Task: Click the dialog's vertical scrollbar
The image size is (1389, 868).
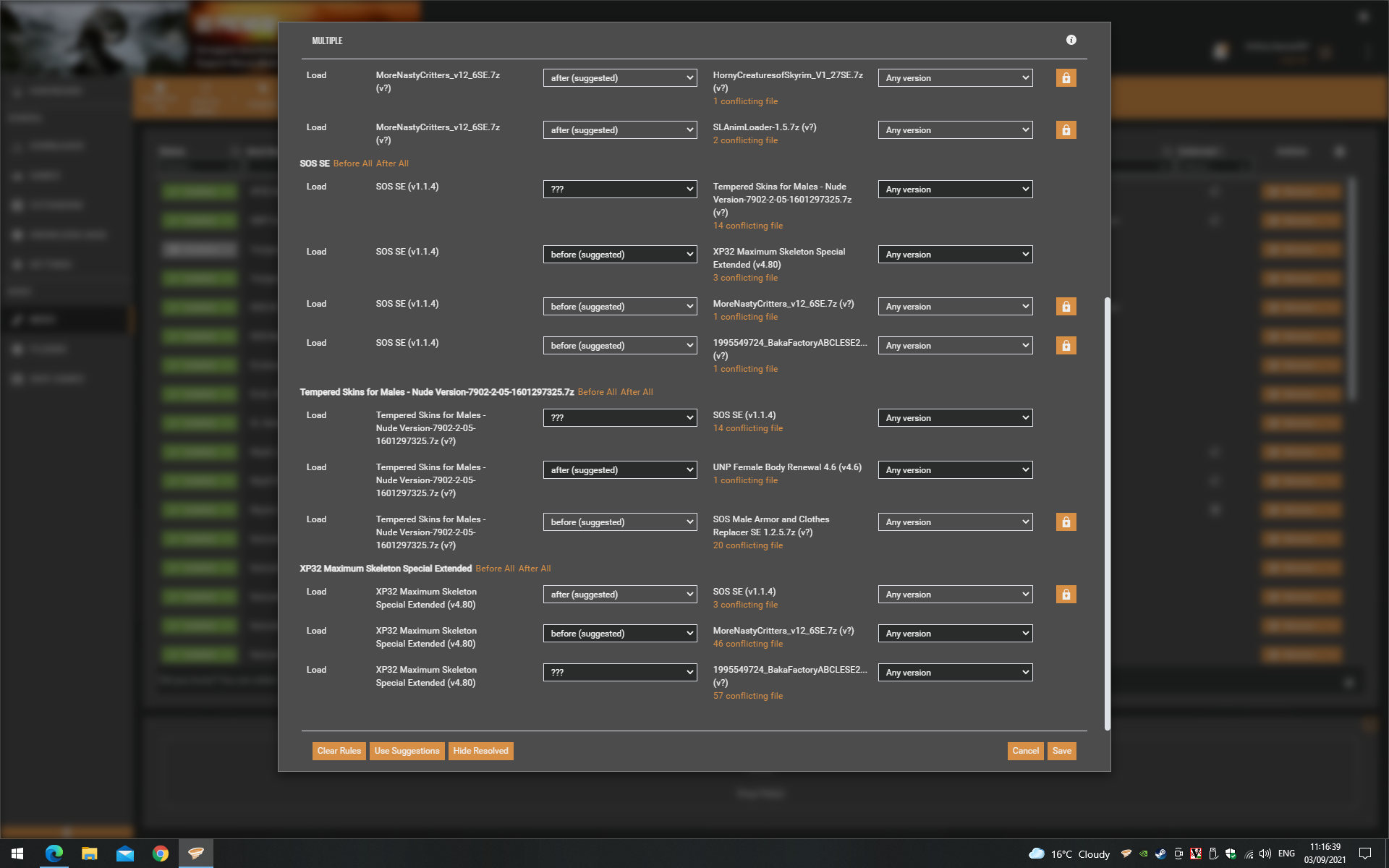Action: 1107,514
